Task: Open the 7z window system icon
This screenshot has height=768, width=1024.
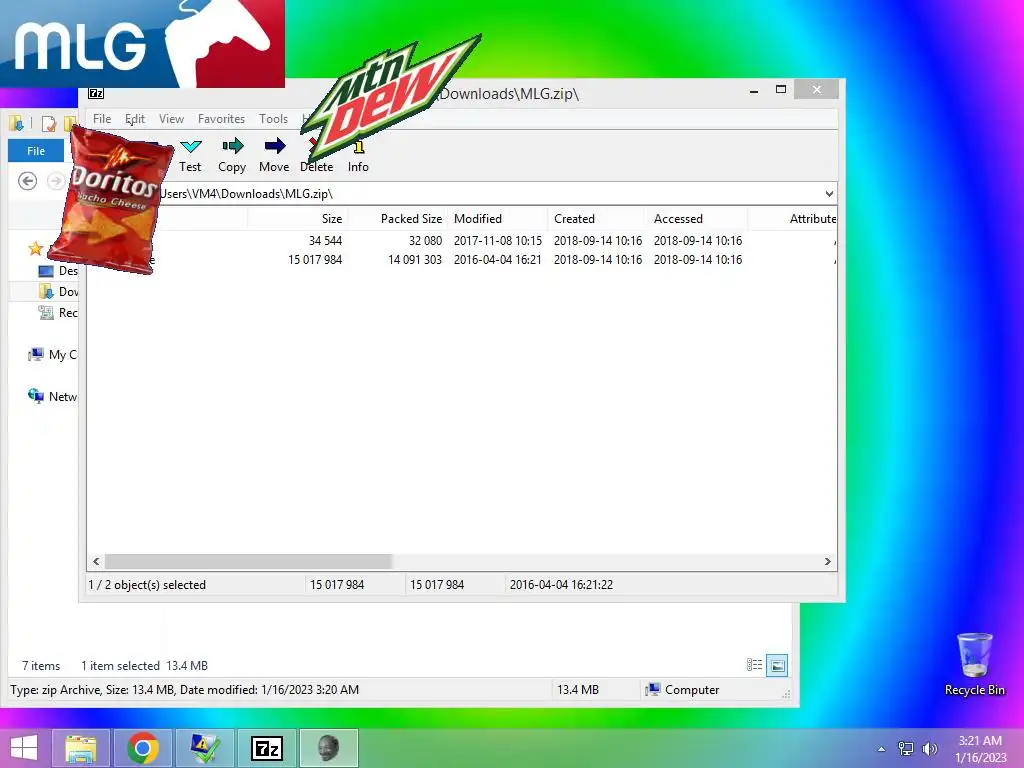Action: (96, 93)
